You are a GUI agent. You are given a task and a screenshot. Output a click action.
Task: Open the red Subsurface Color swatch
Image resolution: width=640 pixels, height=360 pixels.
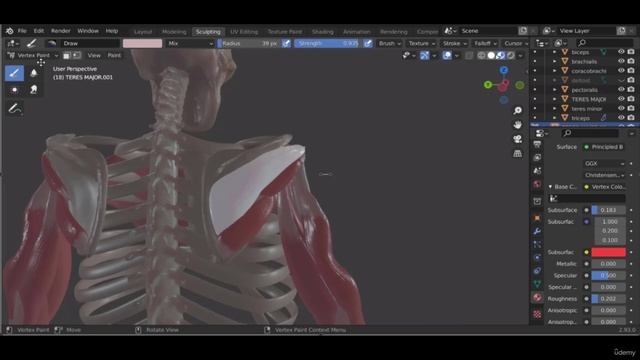pos(608,252)
